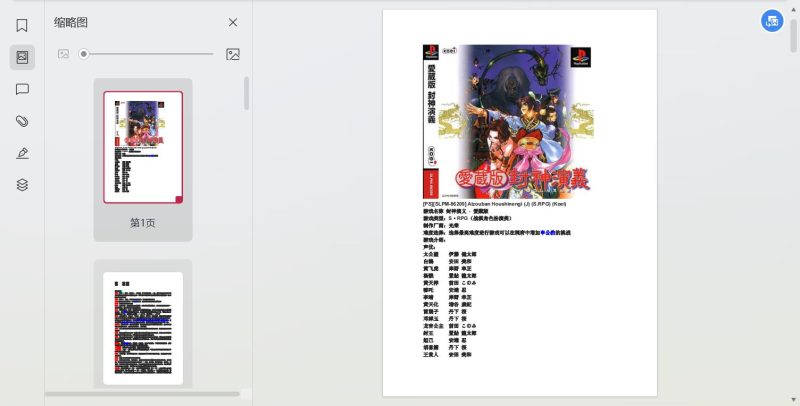Click the blue hyperlink in the document

(x=547, y=233)
